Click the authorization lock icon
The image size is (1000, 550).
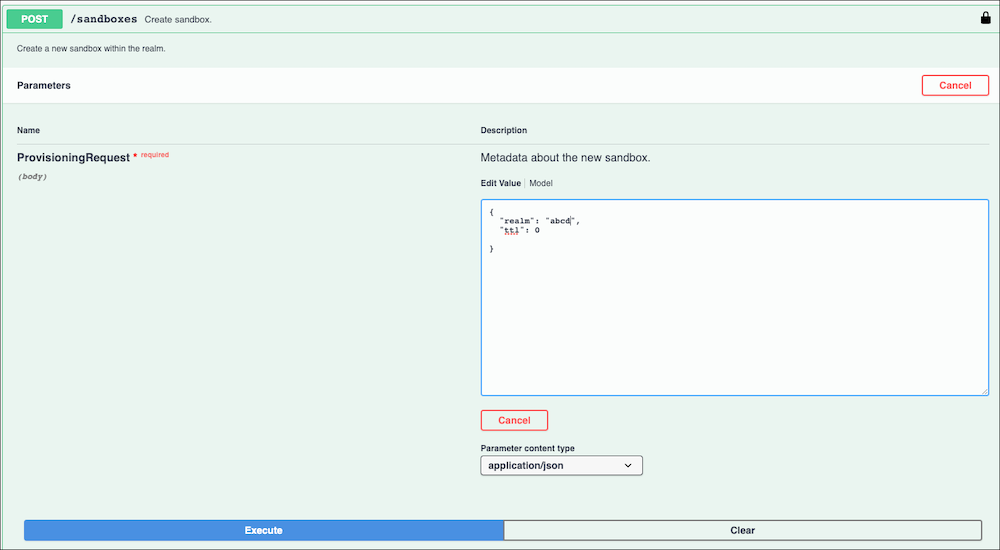coord(985,19)
